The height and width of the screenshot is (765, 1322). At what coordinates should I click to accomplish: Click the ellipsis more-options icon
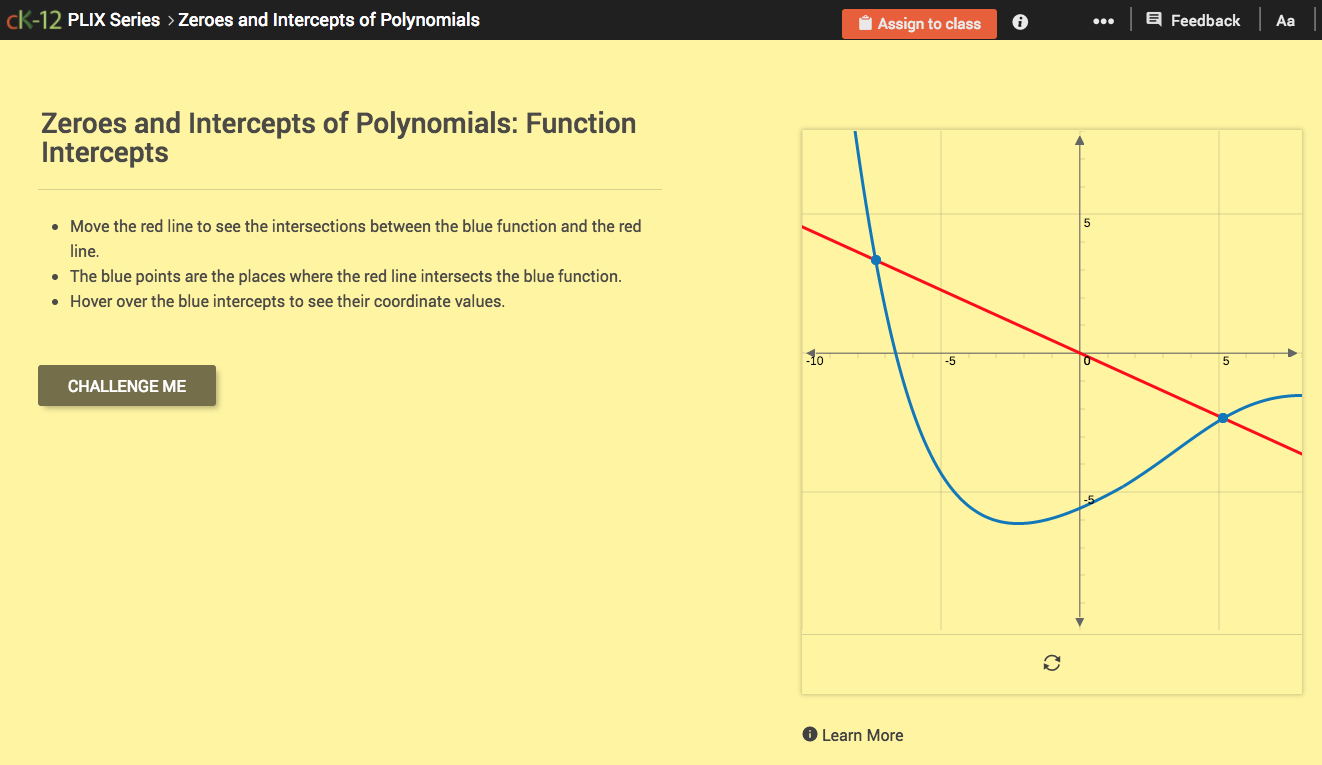[1103, 19]
